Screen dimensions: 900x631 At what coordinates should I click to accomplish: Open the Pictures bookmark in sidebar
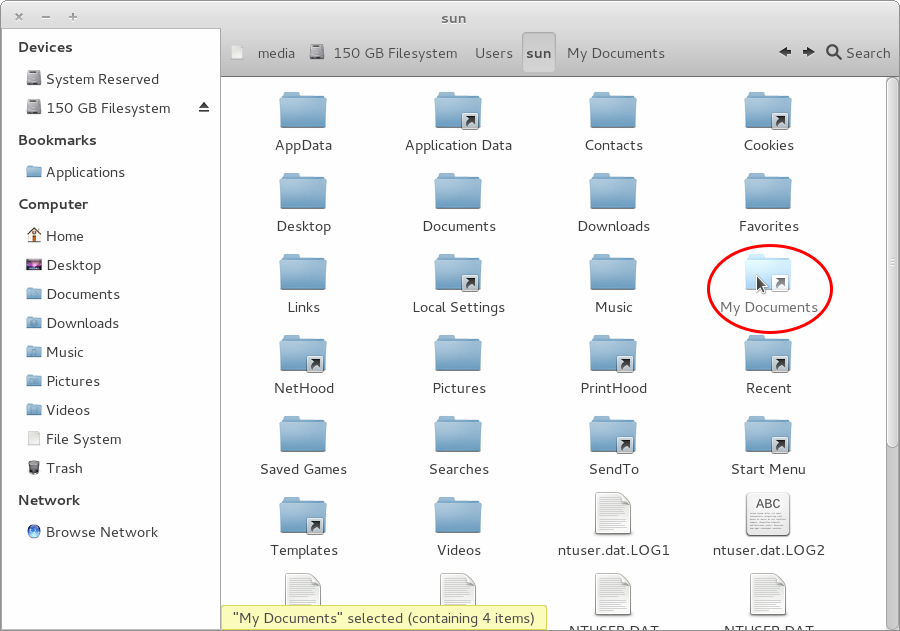click(72, 381)
